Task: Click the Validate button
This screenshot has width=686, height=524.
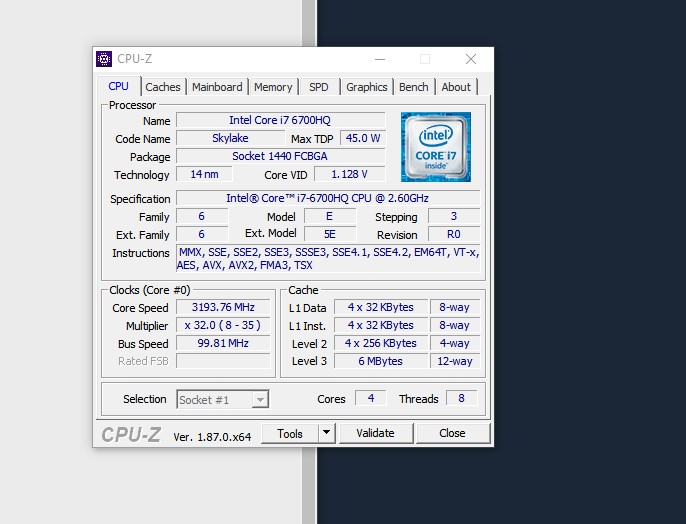Action: pyautogui.click(x=375, y=433)
